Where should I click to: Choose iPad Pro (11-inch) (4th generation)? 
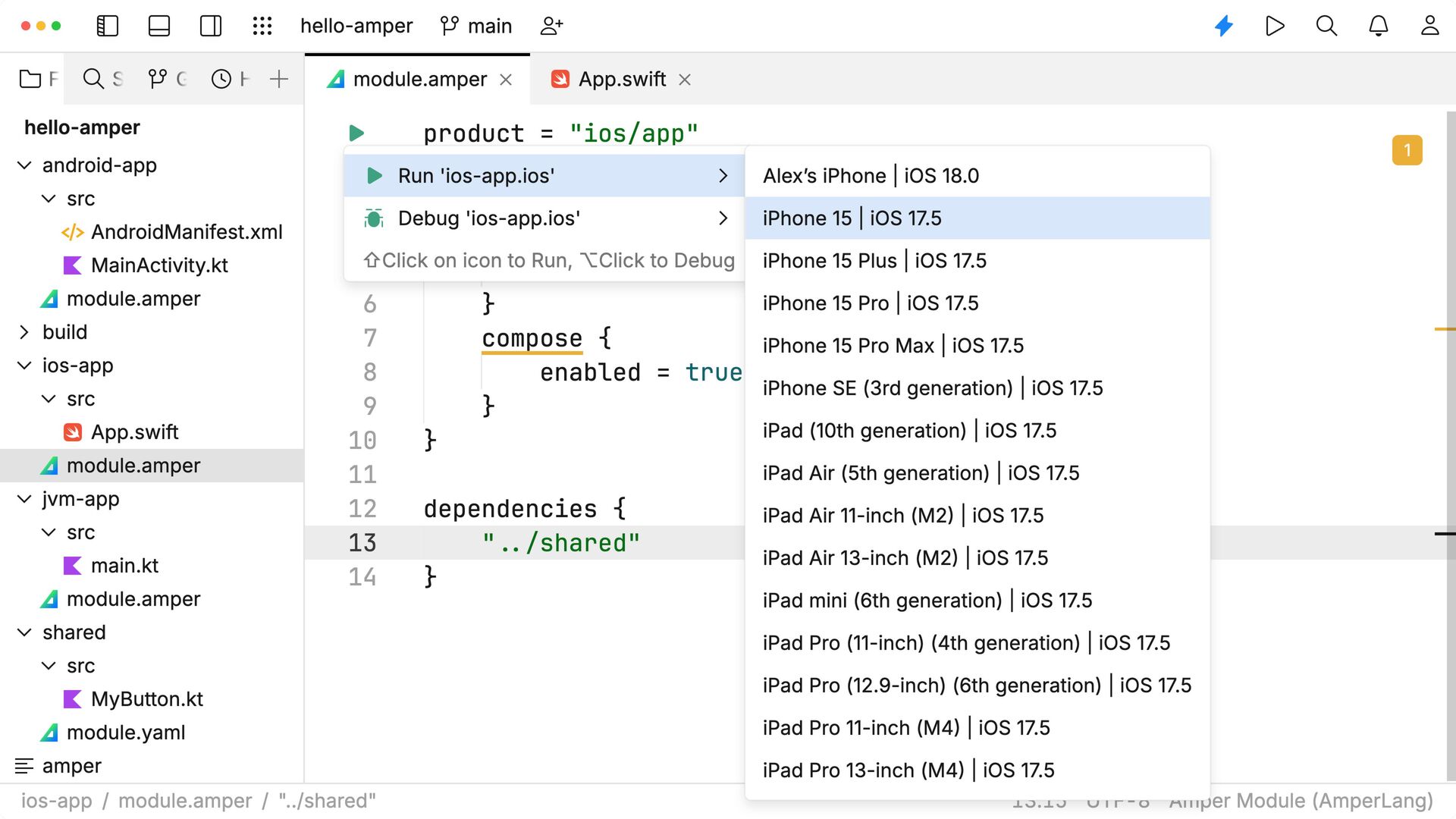point(977,643)
